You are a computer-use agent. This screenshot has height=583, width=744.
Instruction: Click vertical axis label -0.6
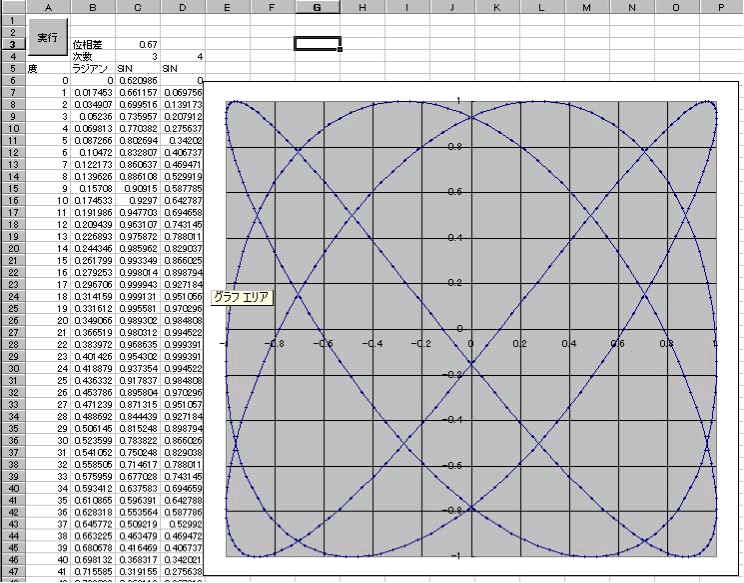coord(453,466)
